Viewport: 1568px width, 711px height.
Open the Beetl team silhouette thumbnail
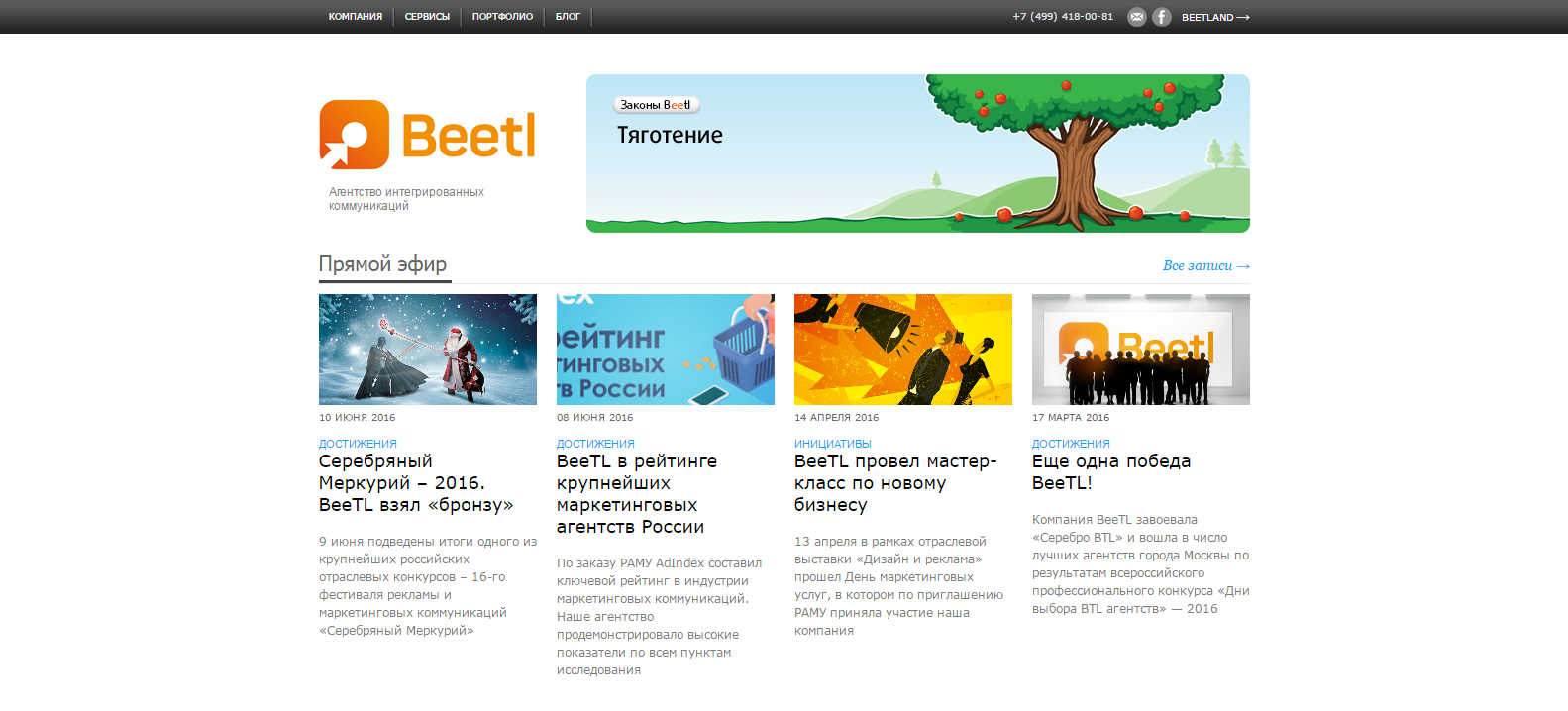tap(1141, 350)
